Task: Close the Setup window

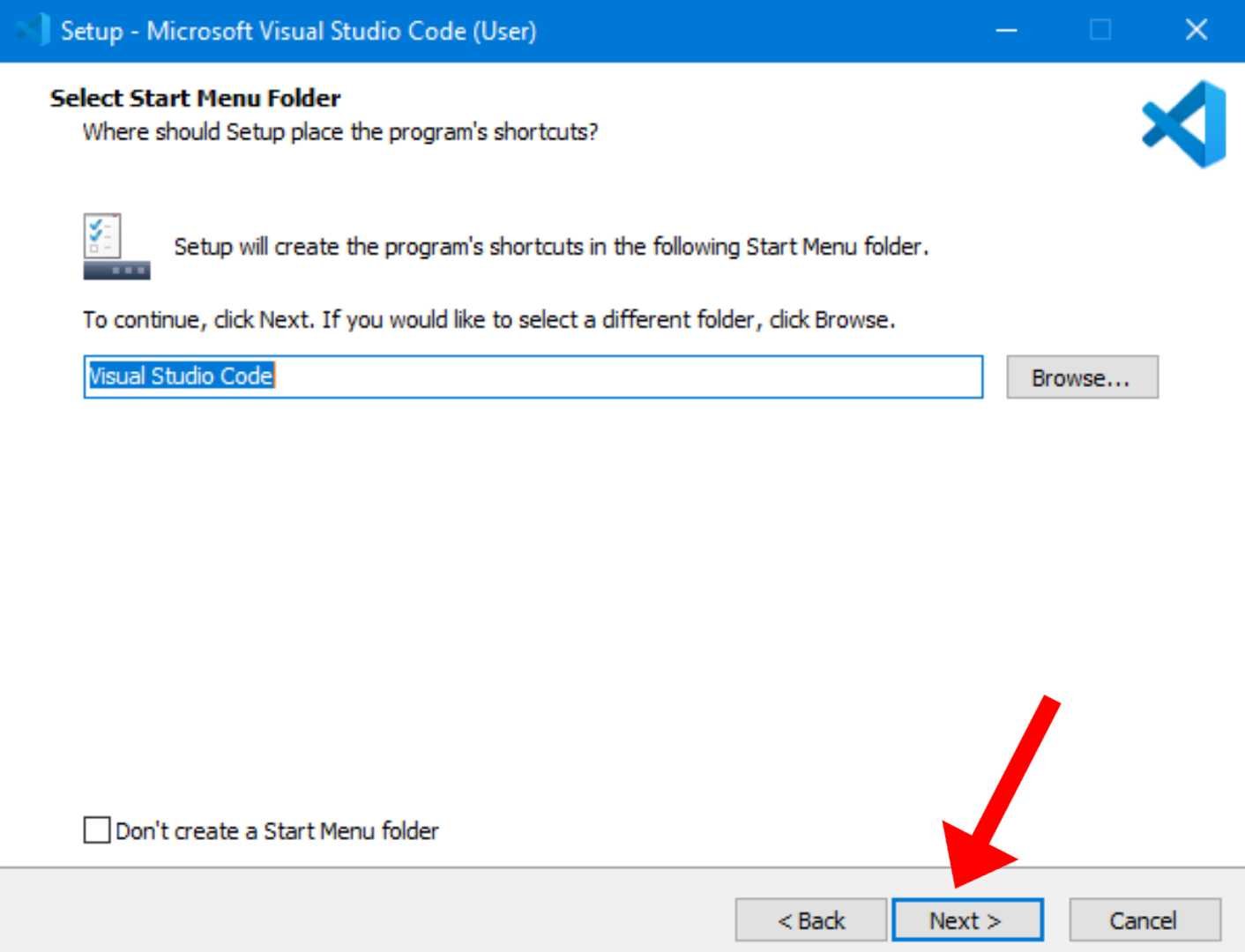Action: click(1196, 31)
